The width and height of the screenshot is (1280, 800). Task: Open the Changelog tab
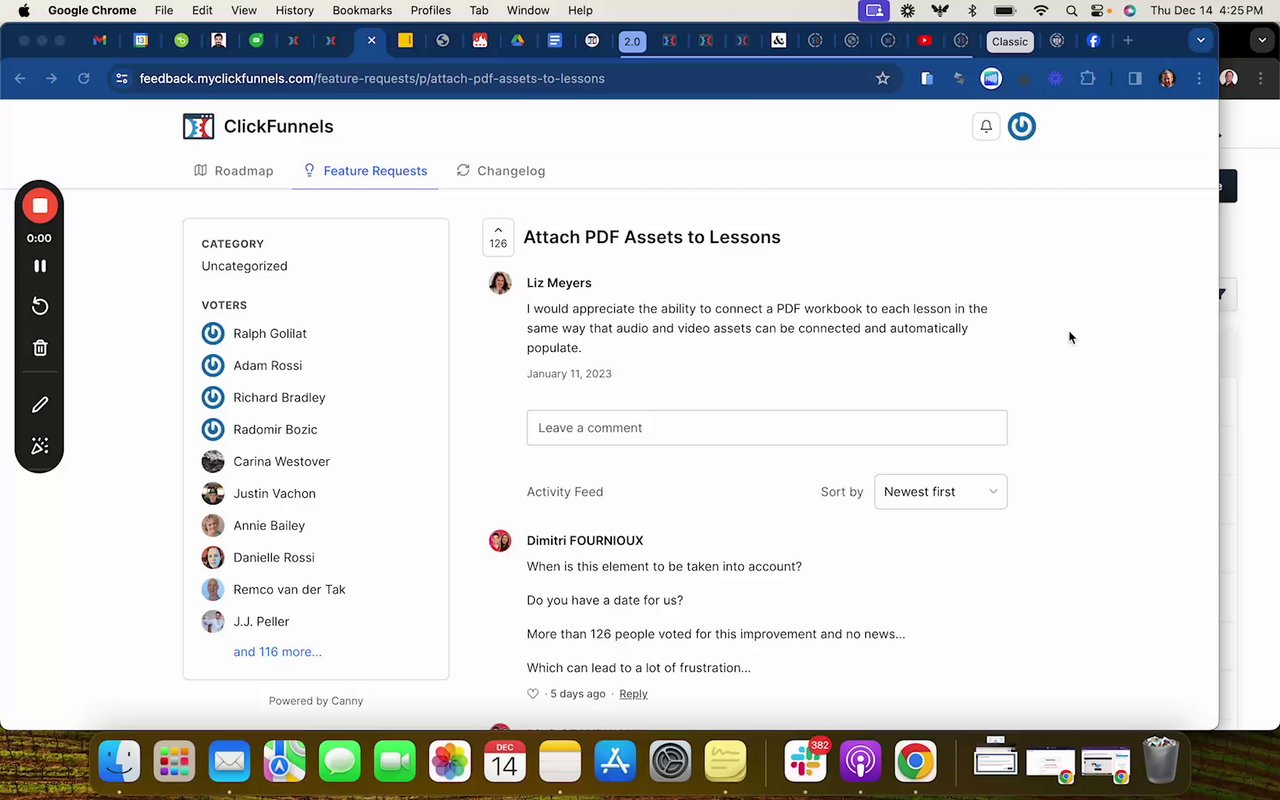[x=501, y=171]
